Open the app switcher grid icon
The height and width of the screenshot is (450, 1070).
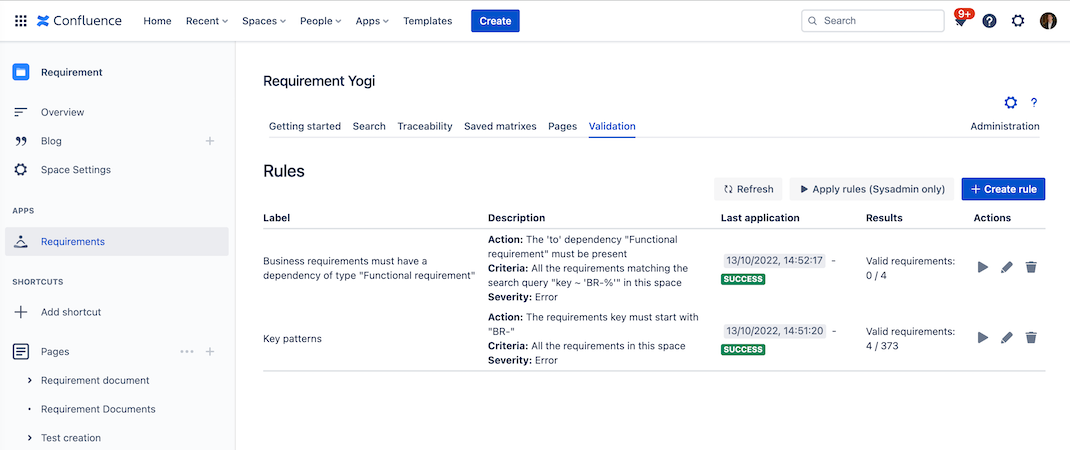point(20,20)
